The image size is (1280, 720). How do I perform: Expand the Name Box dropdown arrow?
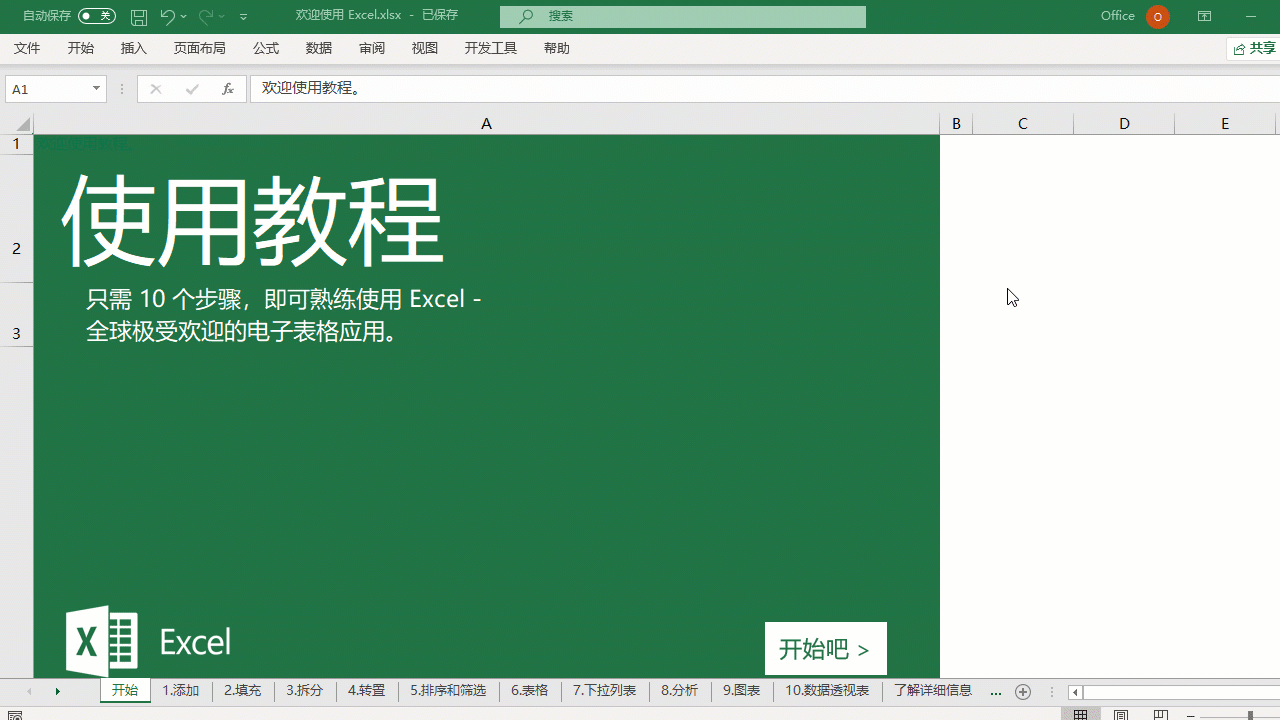point(97,89)
